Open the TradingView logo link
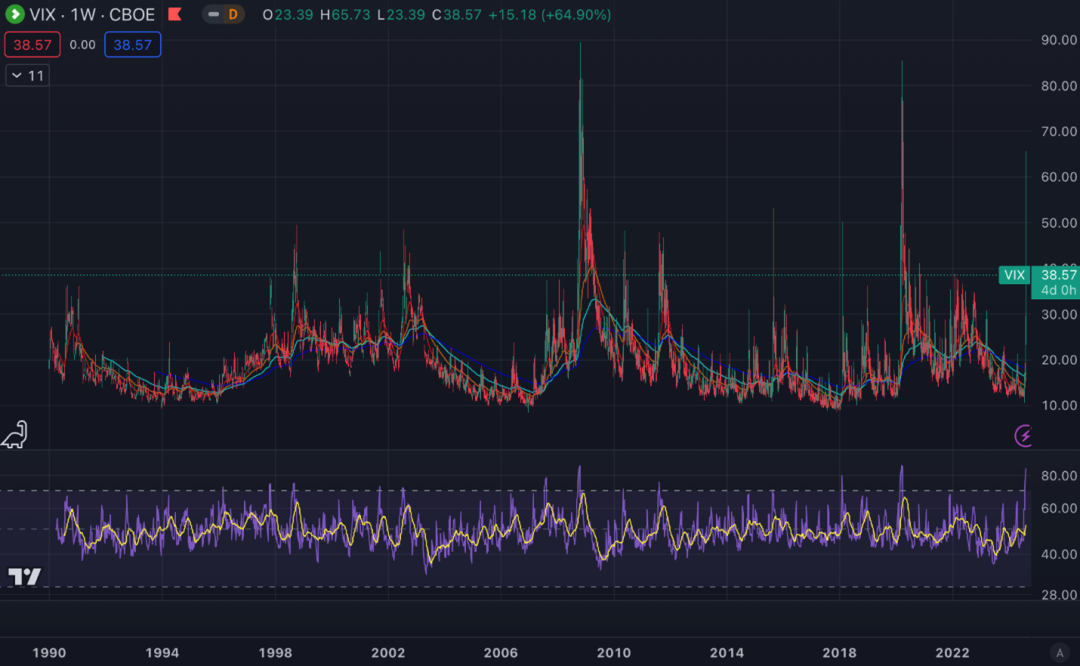 point(24,576)
